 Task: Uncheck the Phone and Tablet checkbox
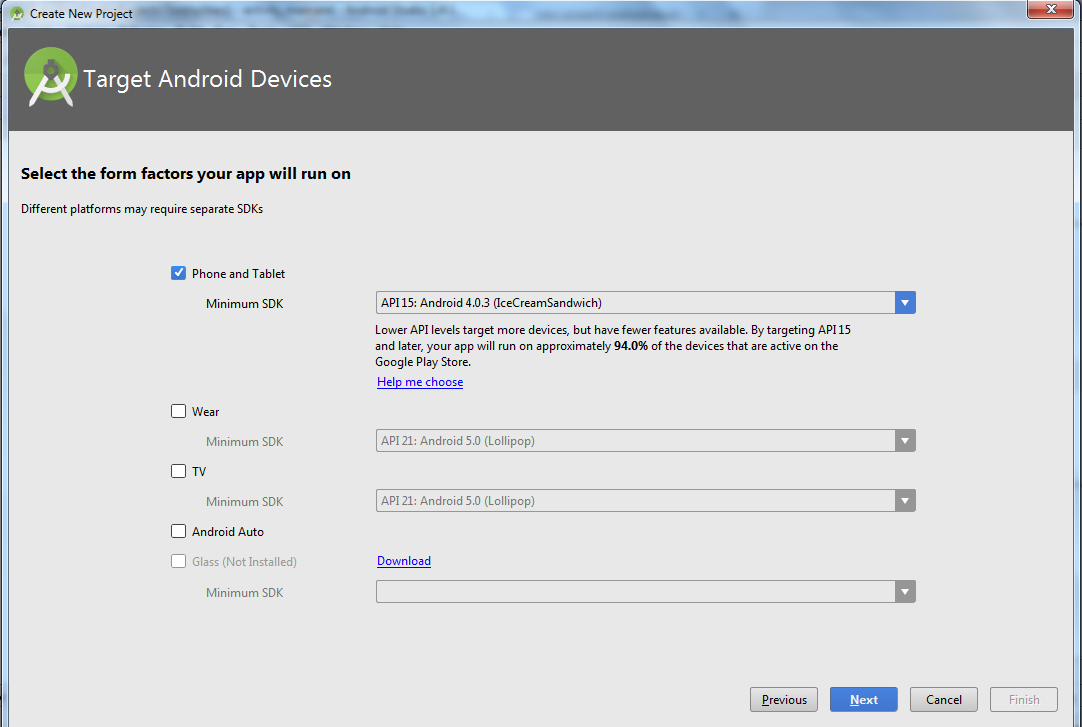click(179, 273)
